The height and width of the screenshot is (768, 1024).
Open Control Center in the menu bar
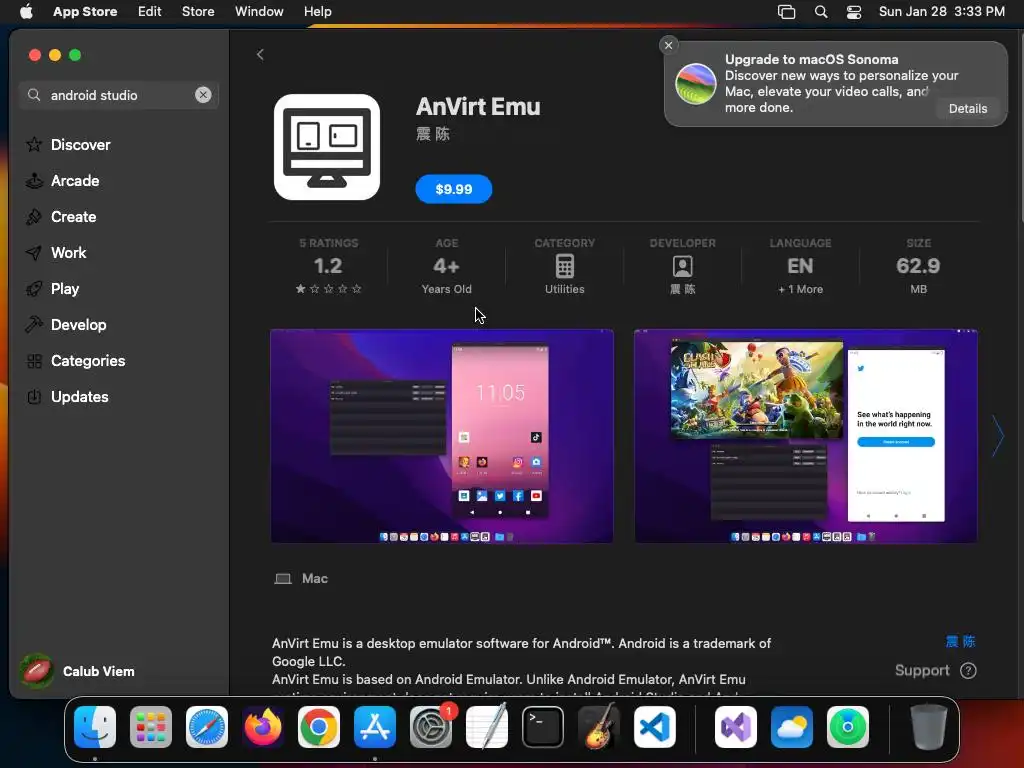[x=854, y=12]
